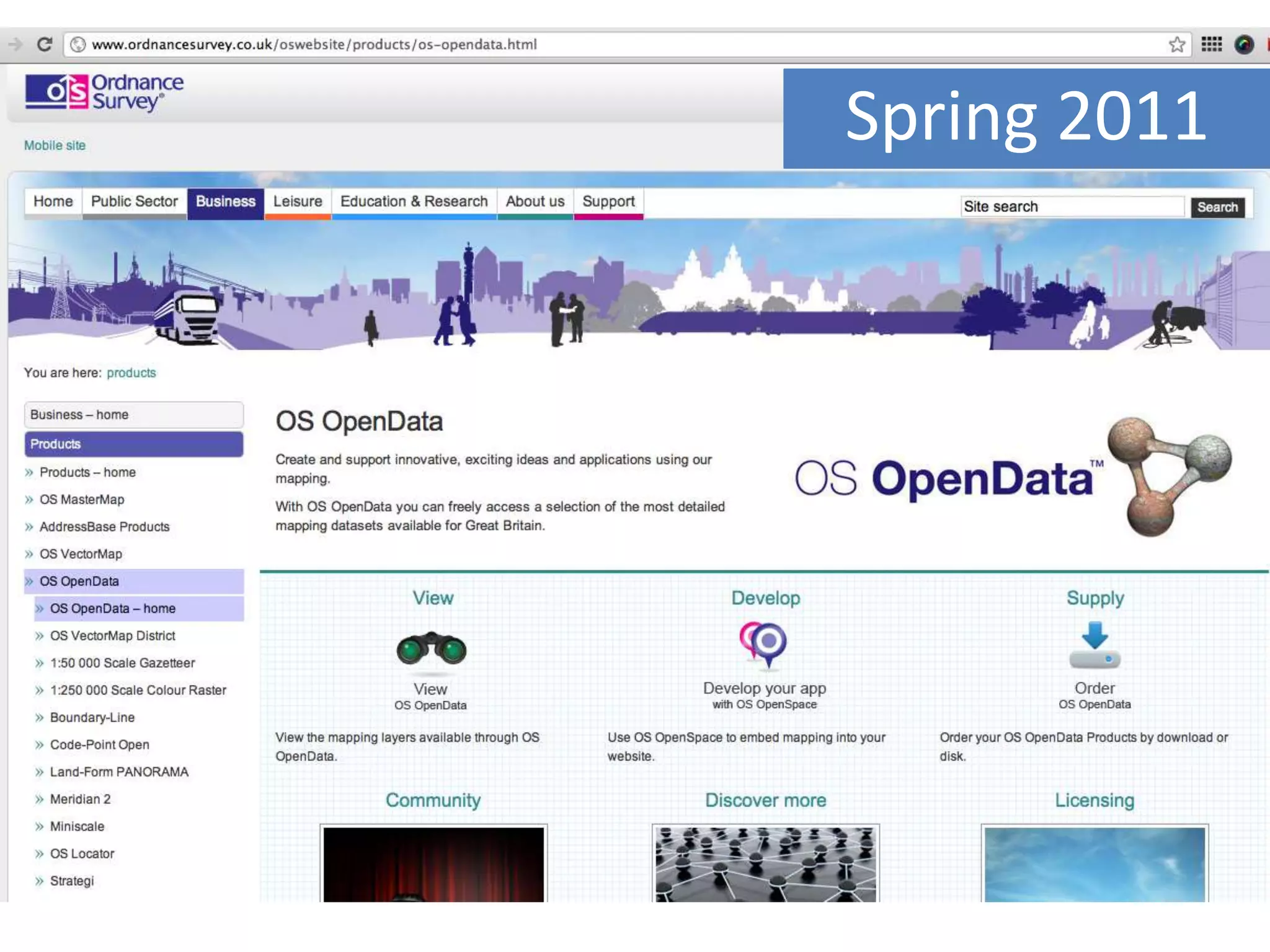The width and height of the screenshot is (1270, 952).
Task: Open the apps grid extension icon
Action: (1211, 45)
